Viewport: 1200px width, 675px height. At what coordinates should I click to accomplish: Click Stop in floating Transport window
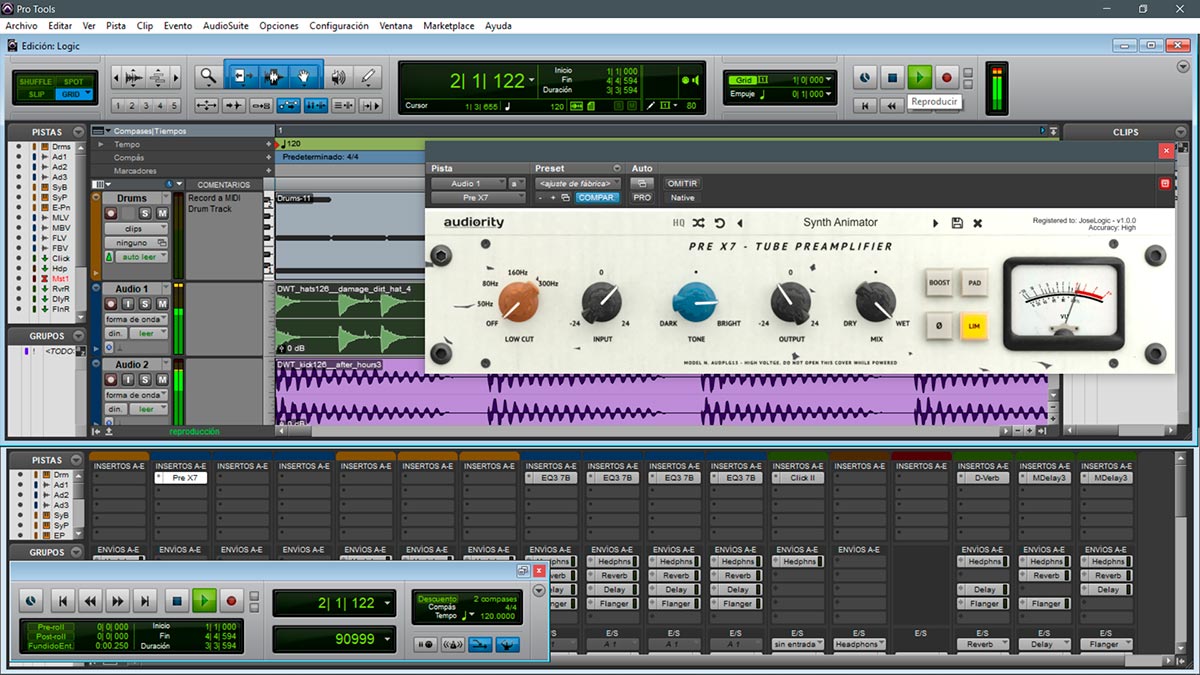177,601
